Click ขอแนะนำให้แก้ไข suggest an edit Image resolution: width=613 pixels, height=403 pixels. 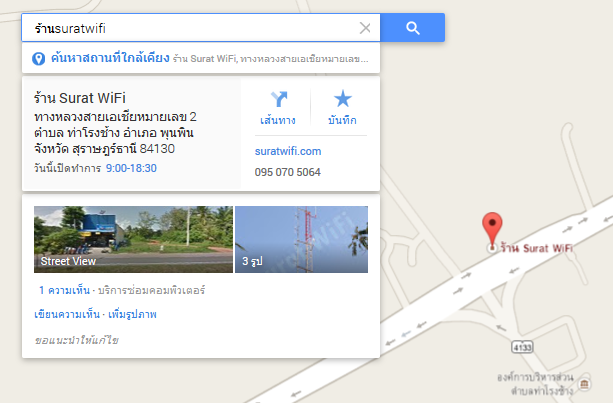pyautogui.click(x=76, y=340)
